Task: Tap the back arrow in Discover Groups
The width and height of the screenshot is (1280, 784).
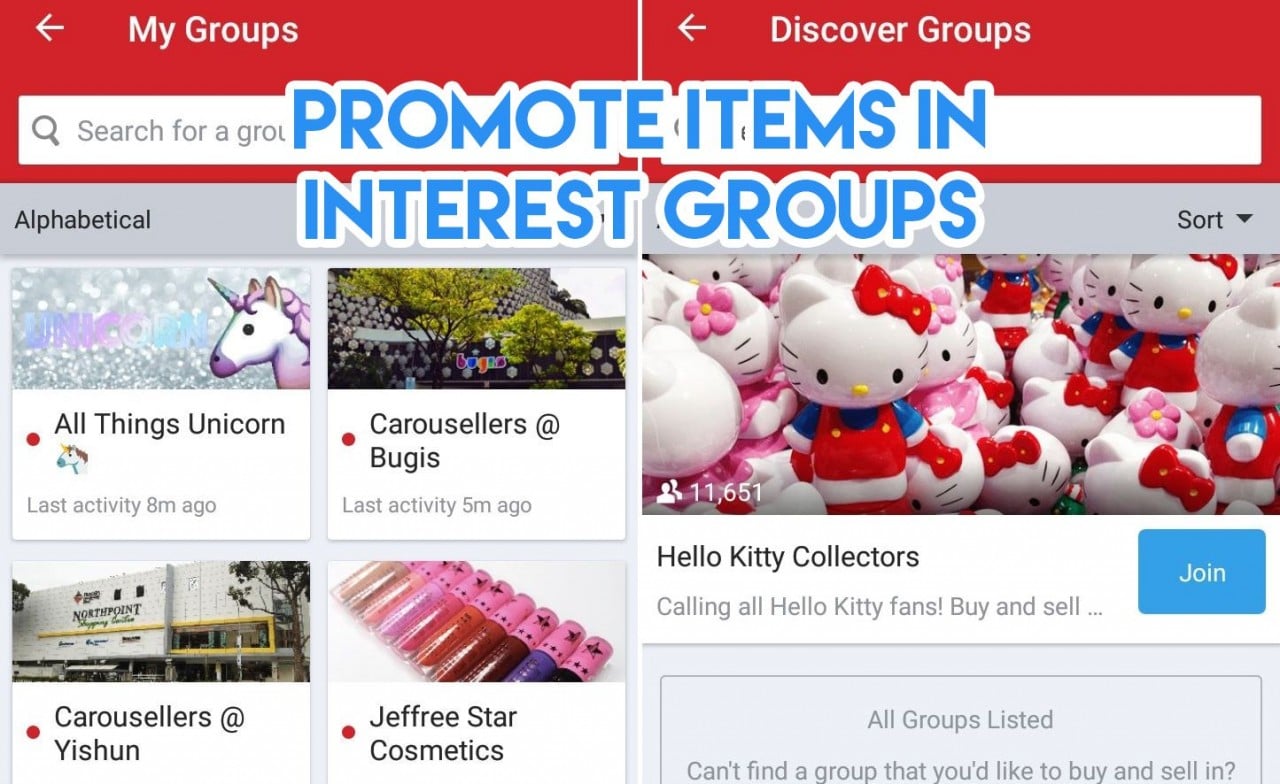Action: (x=692, y=28)
